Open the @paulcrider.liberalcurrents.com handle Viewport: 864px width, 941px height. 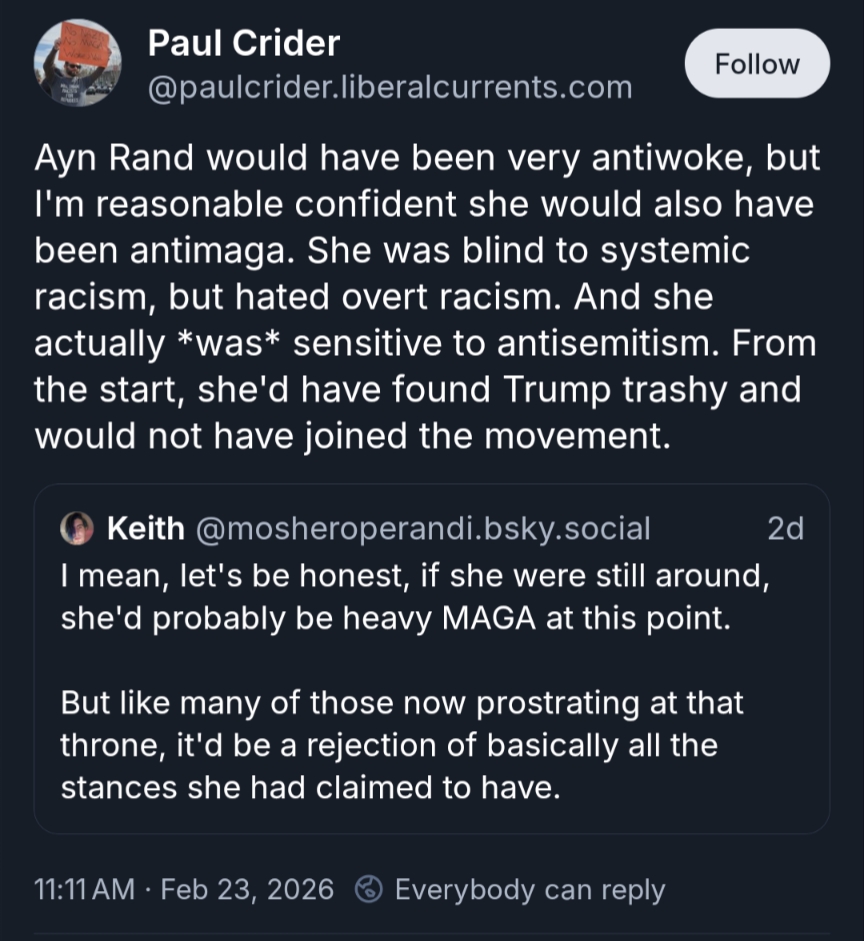pyautogui.click(x=390, y=87)
